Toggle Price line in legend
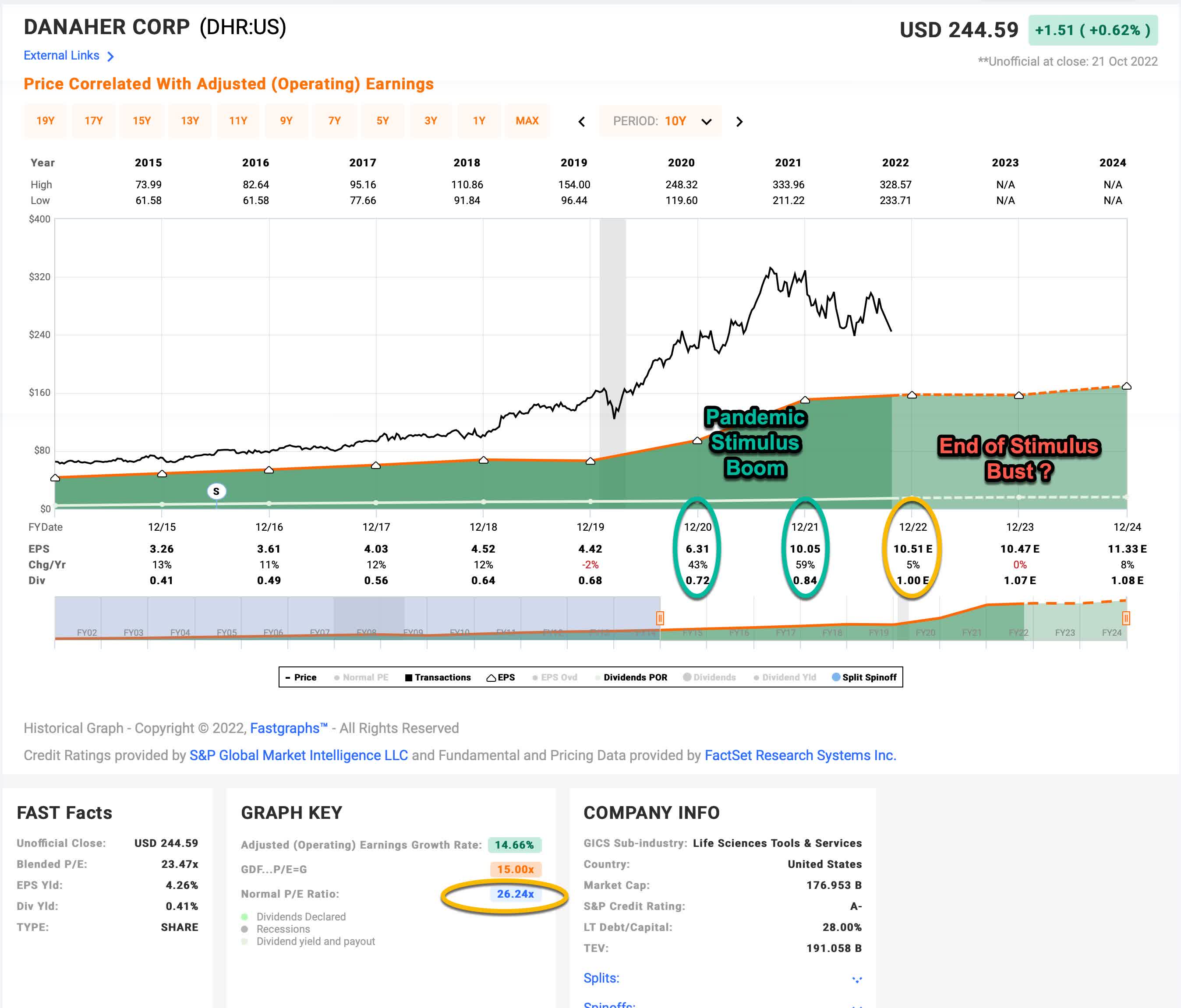The height and width of the screenshot is (1008, 1181). [x=301, y=677]
